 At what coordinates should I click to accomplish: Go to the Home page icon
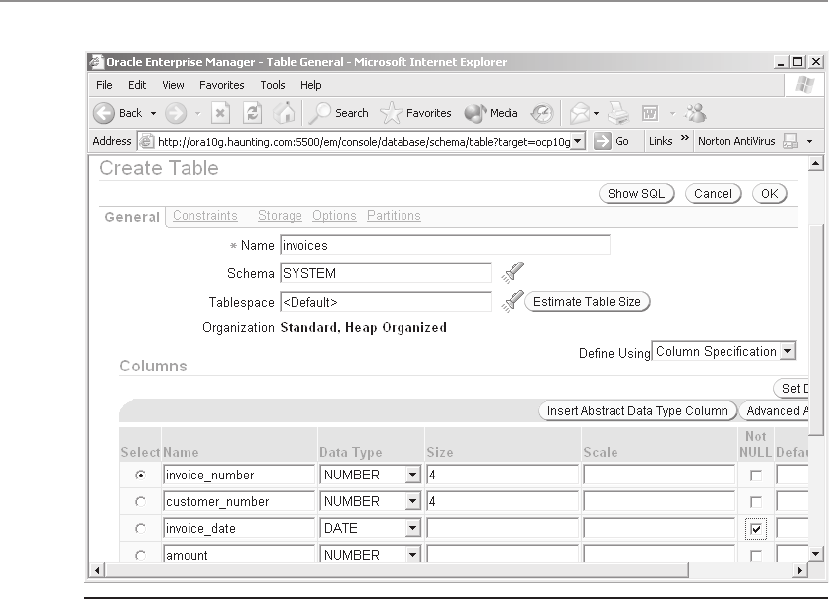point(284,113)
